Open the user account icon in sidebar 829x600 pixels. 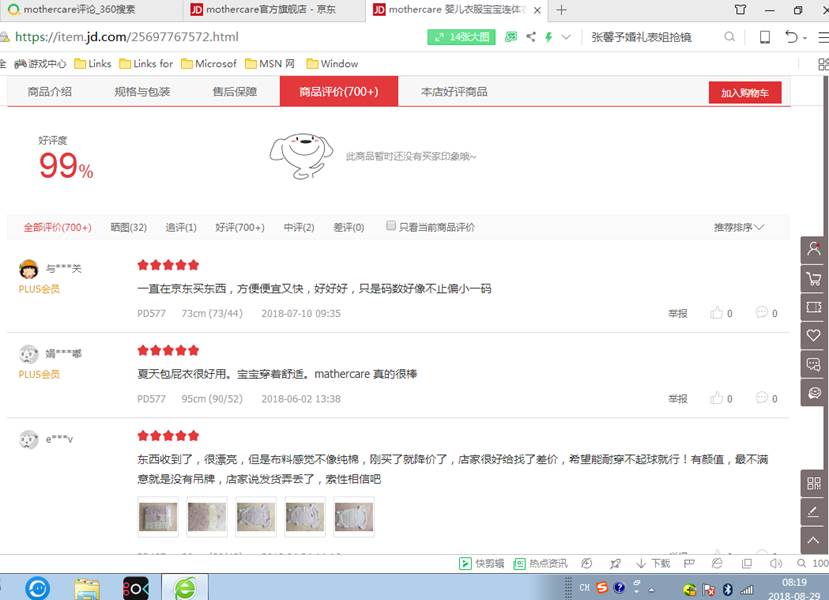tap(814, 249)
